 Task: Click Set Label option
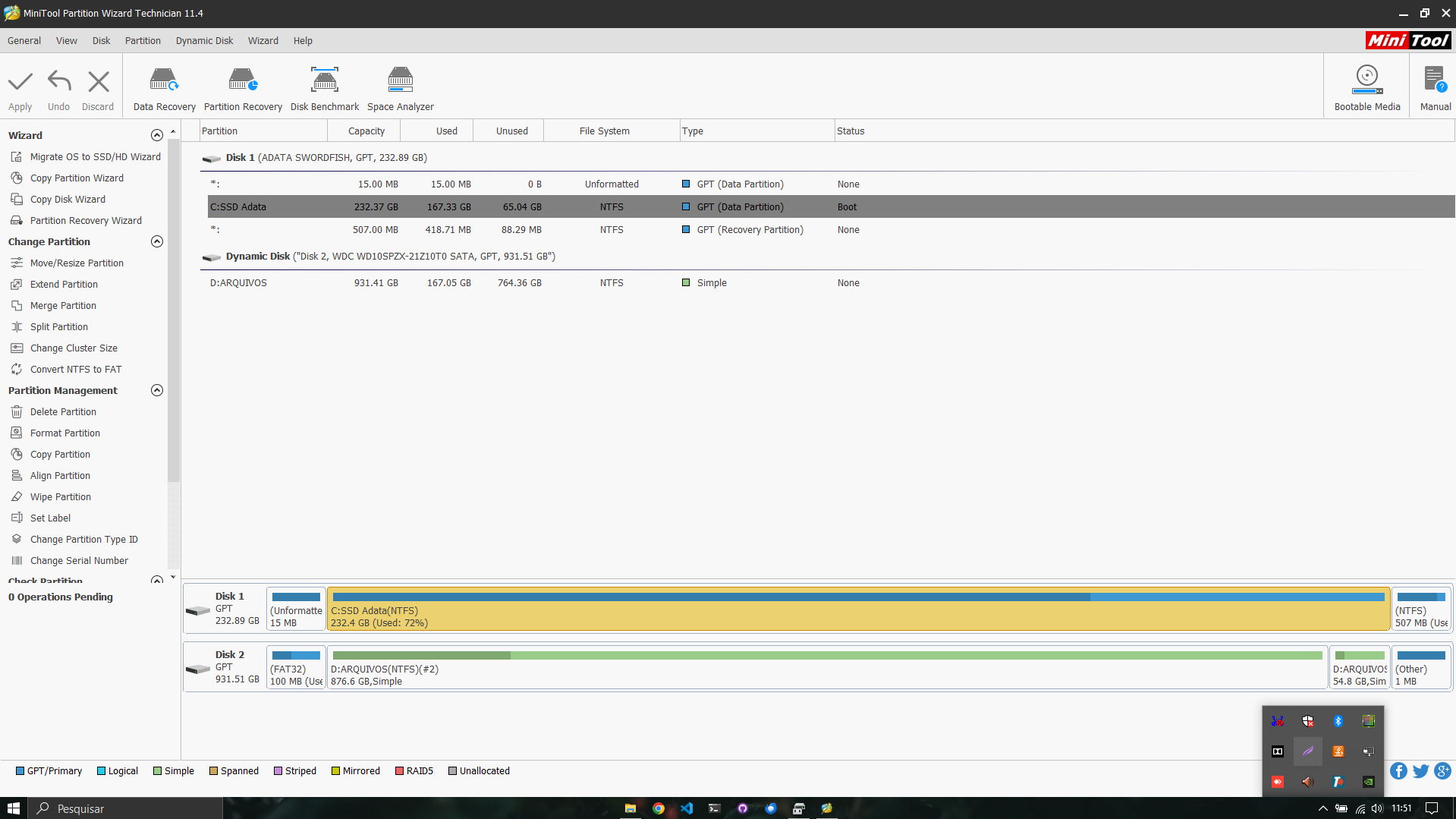click(50, 518)
